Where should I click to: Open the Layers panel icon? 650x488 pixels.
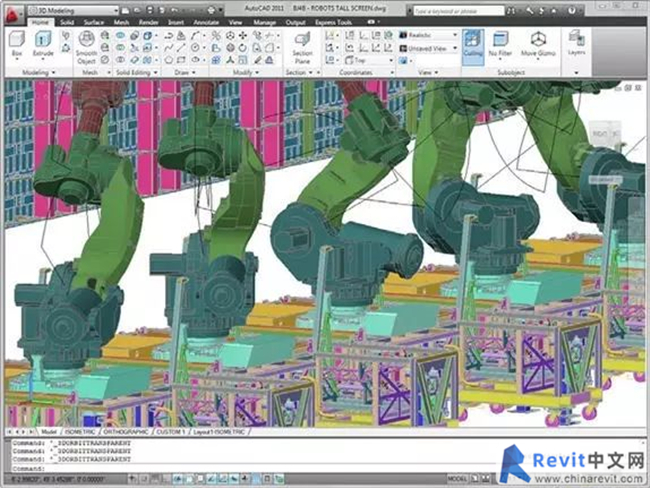click(x=577, y=44)
